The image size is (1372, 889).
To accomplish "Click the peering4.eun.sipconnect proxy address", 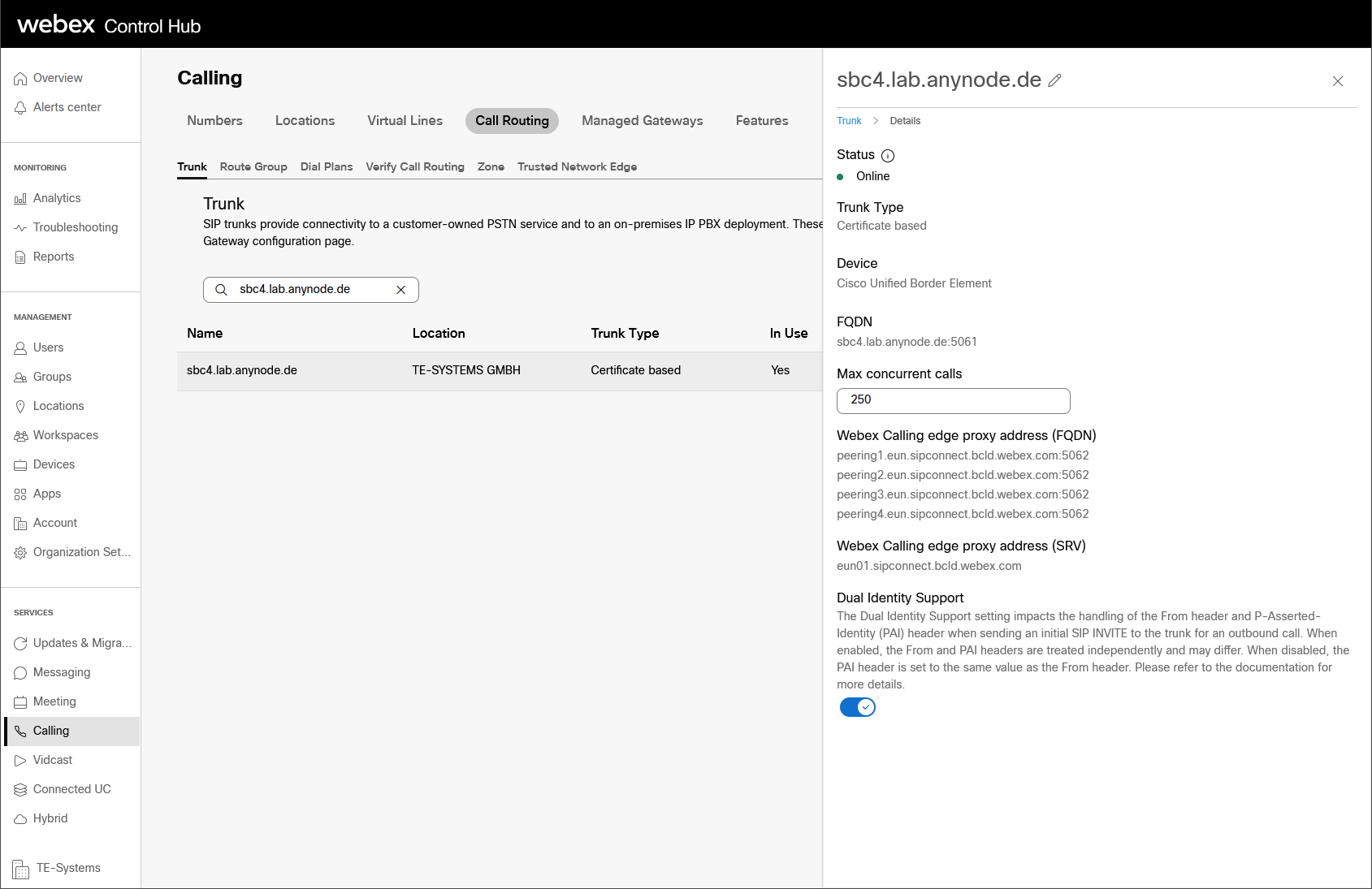I will tap(963, 515).
